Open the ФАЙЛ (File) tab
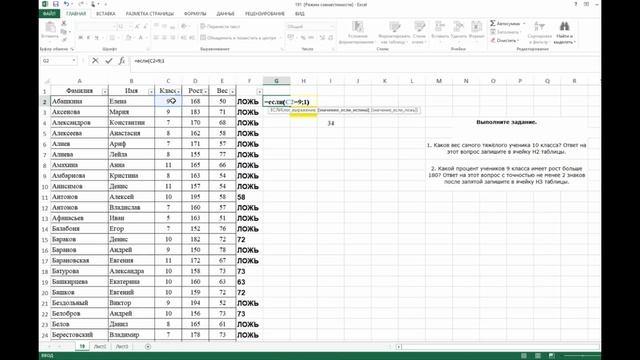Screen dimensions: 640x360 (49, 13)
